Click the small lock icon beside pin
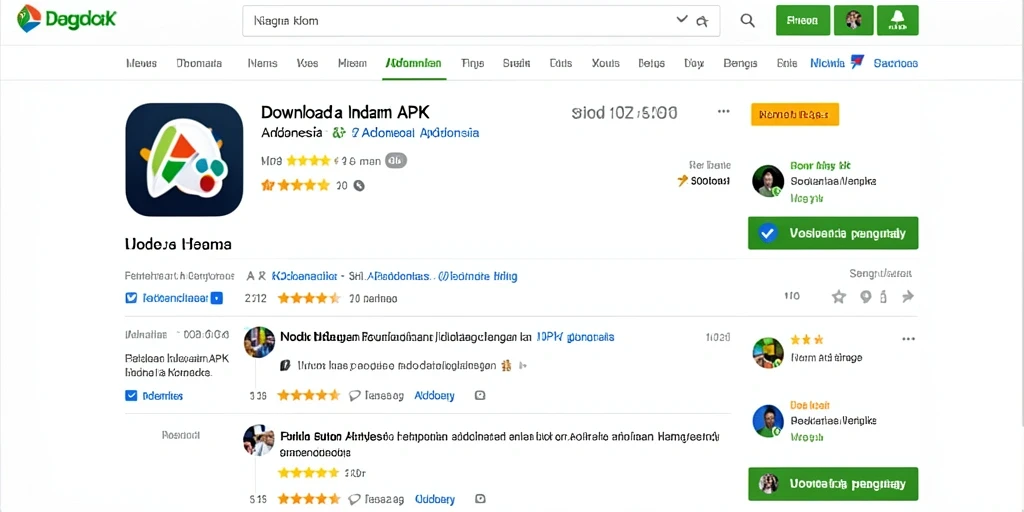 (x=883, y=297)
